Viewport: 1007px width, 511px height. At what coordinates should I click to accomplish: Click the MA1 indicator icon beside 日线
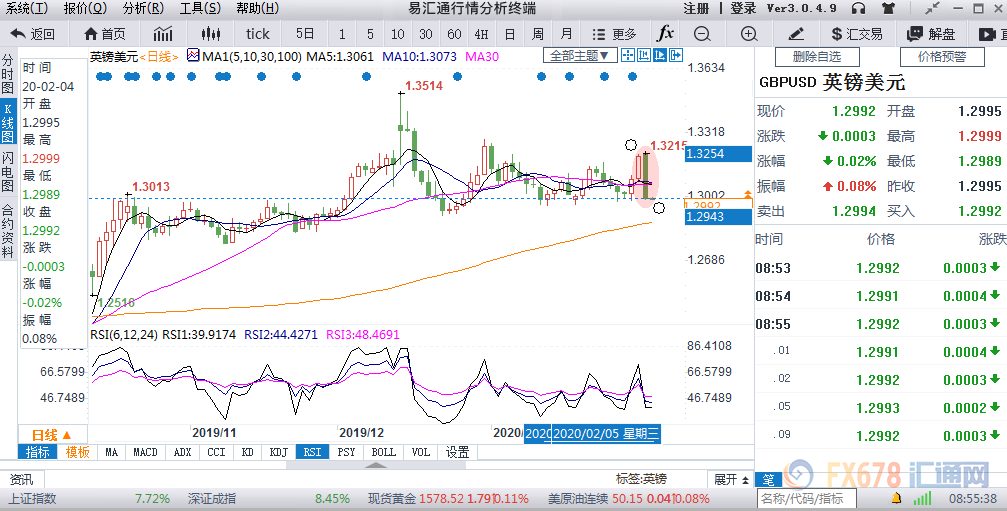(x=193, y=56)
